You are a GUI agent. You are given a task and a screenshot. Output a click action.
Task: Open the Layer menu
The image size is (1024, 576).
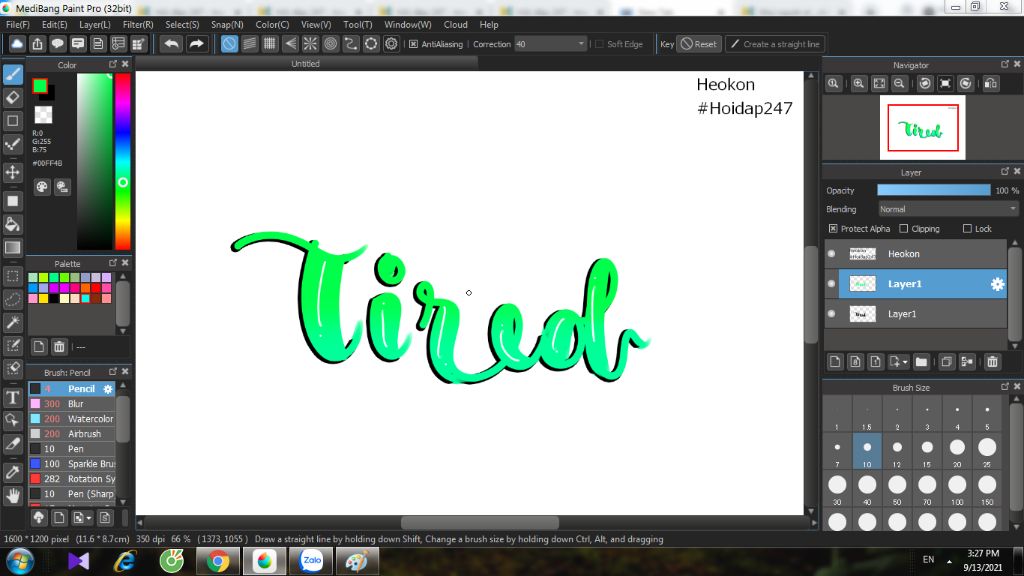pos(95,25)
